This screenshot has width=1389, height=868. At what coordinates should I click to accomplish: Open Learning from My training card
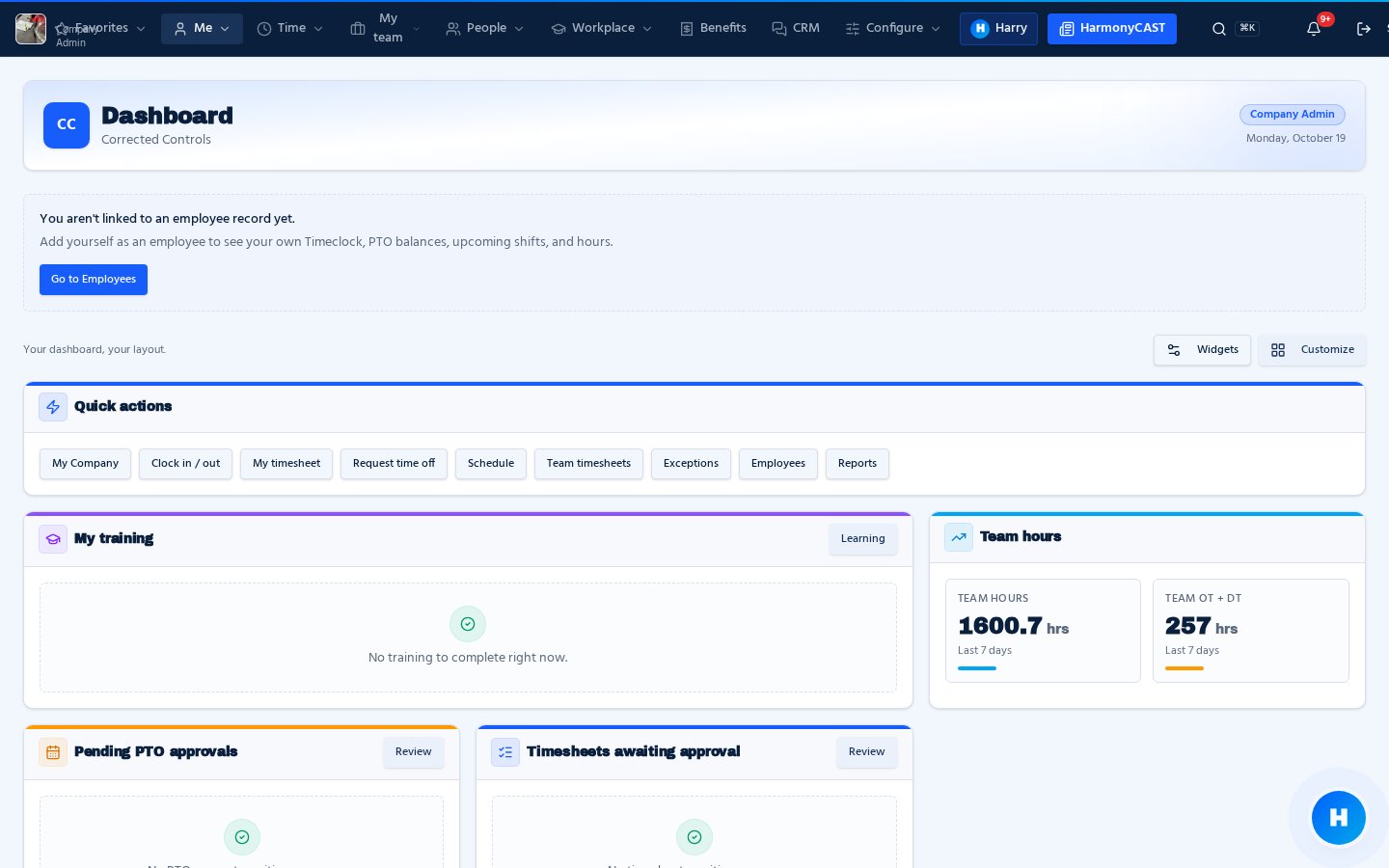[x=863, y=539]
